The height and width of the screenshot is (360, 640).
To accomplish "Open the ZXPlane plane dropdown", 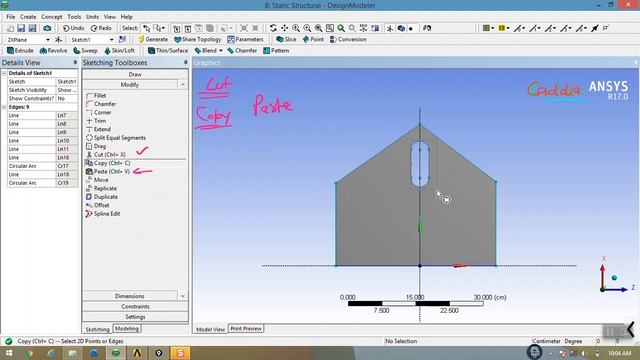I will click(48, 40).
